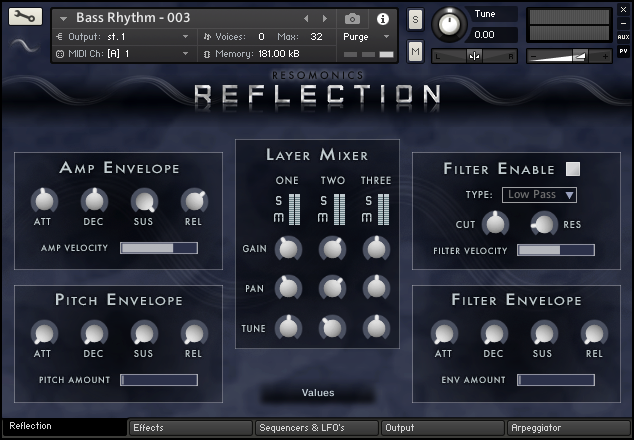Click the filter RES knob
This screenshot has width=634, height=440.
tap(544, 224)
